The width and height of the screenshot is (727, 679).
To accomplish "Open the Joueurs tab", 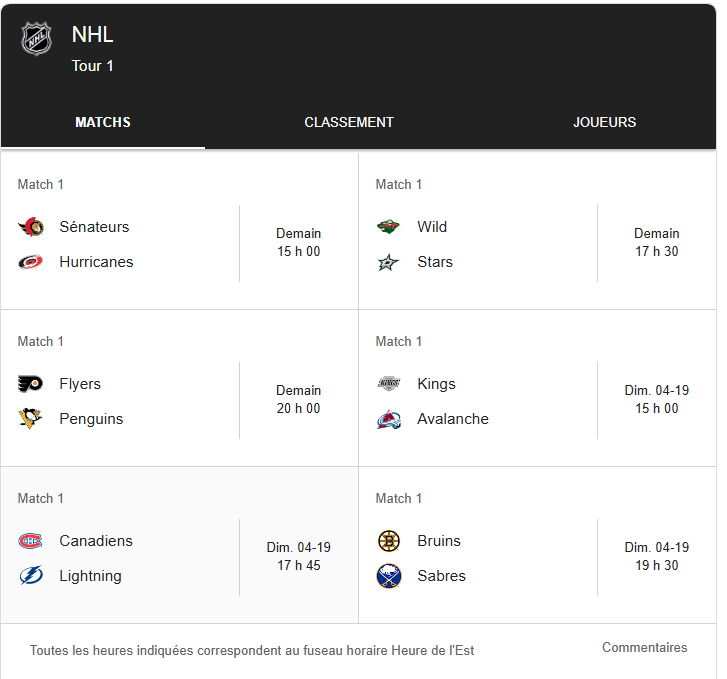I will pos(604,122).
